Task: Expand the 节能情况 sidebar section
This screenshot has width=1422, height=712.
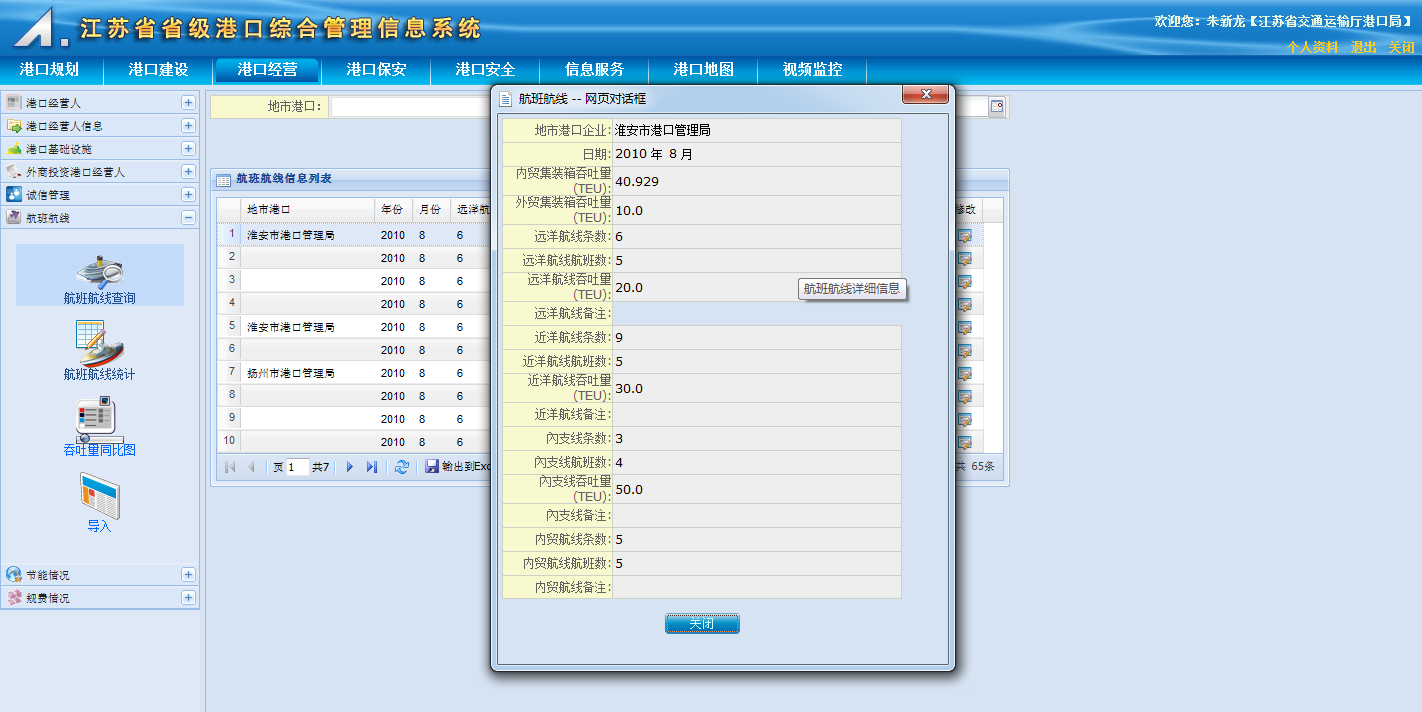Action: [x=188, y=575]
